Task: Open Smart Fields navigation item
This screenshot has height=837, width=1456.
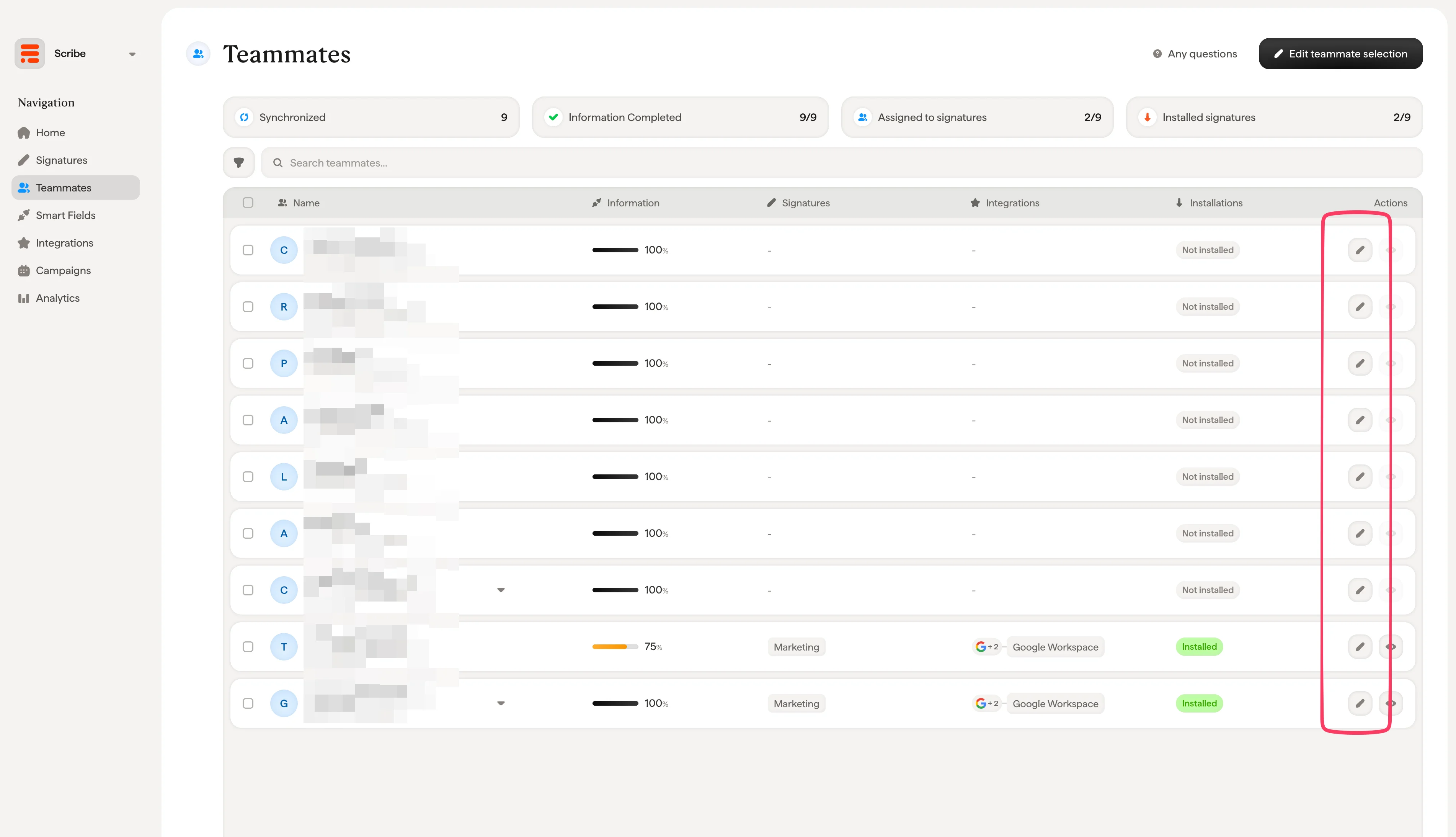Action: (x=76, y=216)
